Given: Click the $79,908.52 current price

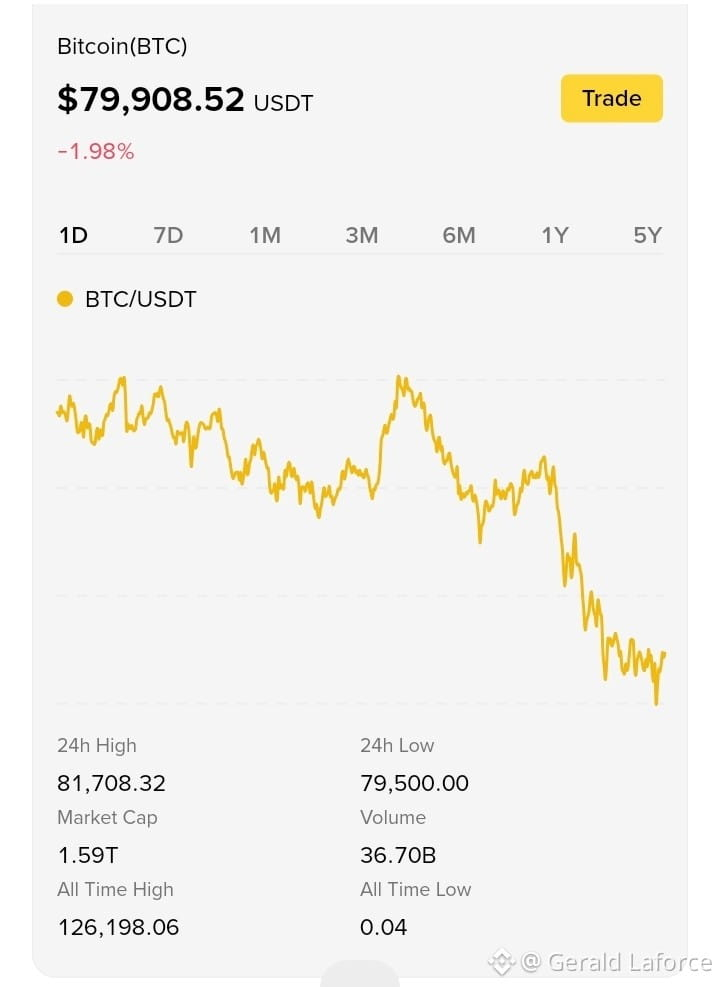Looking at the screenshot, I should point(150,99).
